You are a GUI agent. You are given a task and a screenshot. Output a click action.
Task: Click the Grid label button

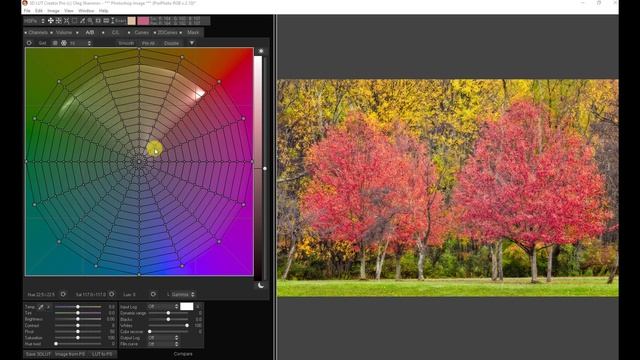(42, 43)
